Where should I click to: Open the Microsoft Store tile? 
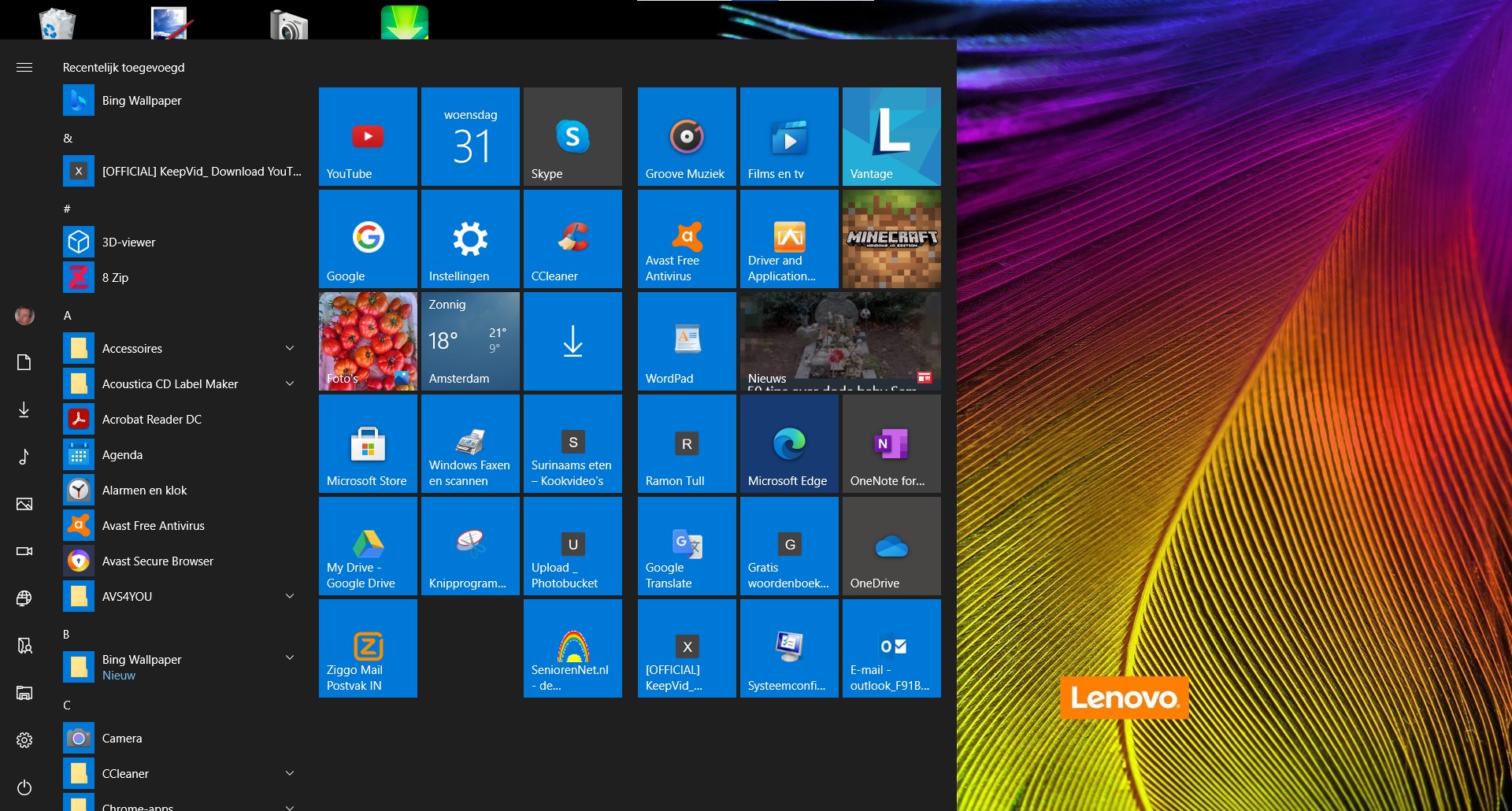[368, 443]
